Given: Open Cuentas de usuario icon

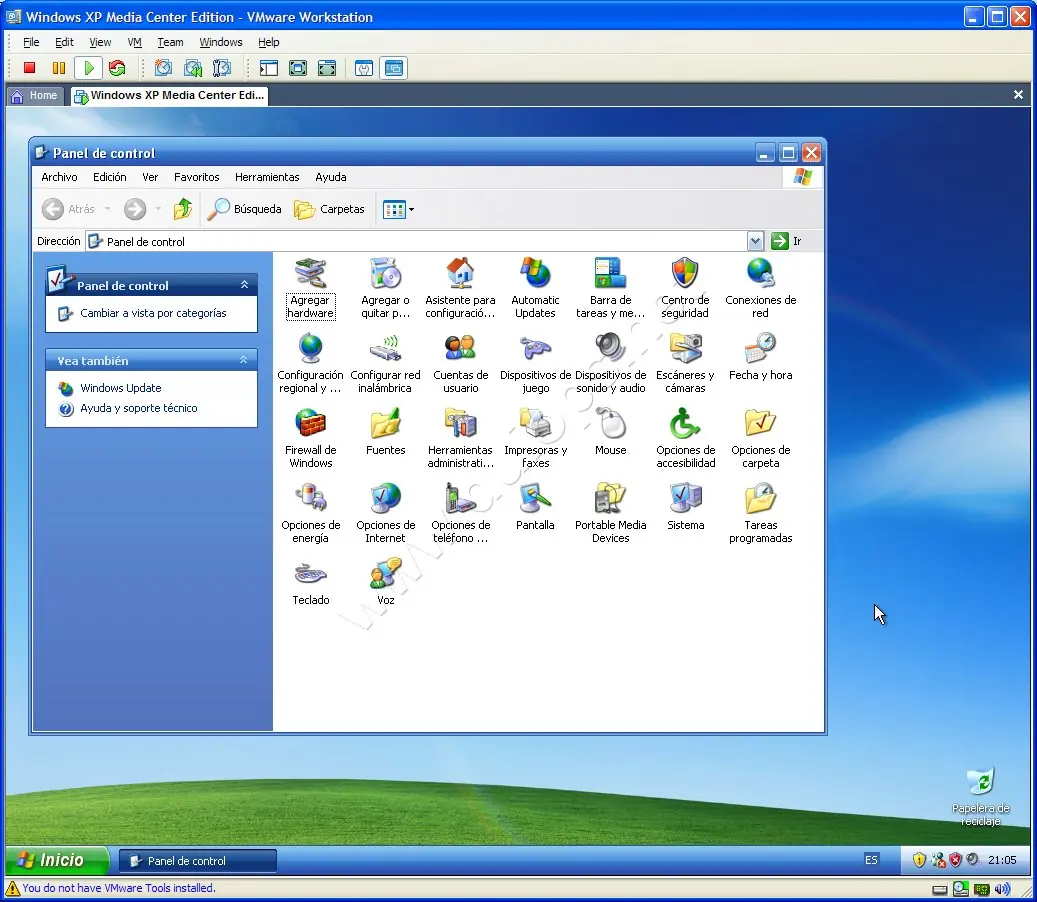Looking at the screenshot, I should point(460,348).
